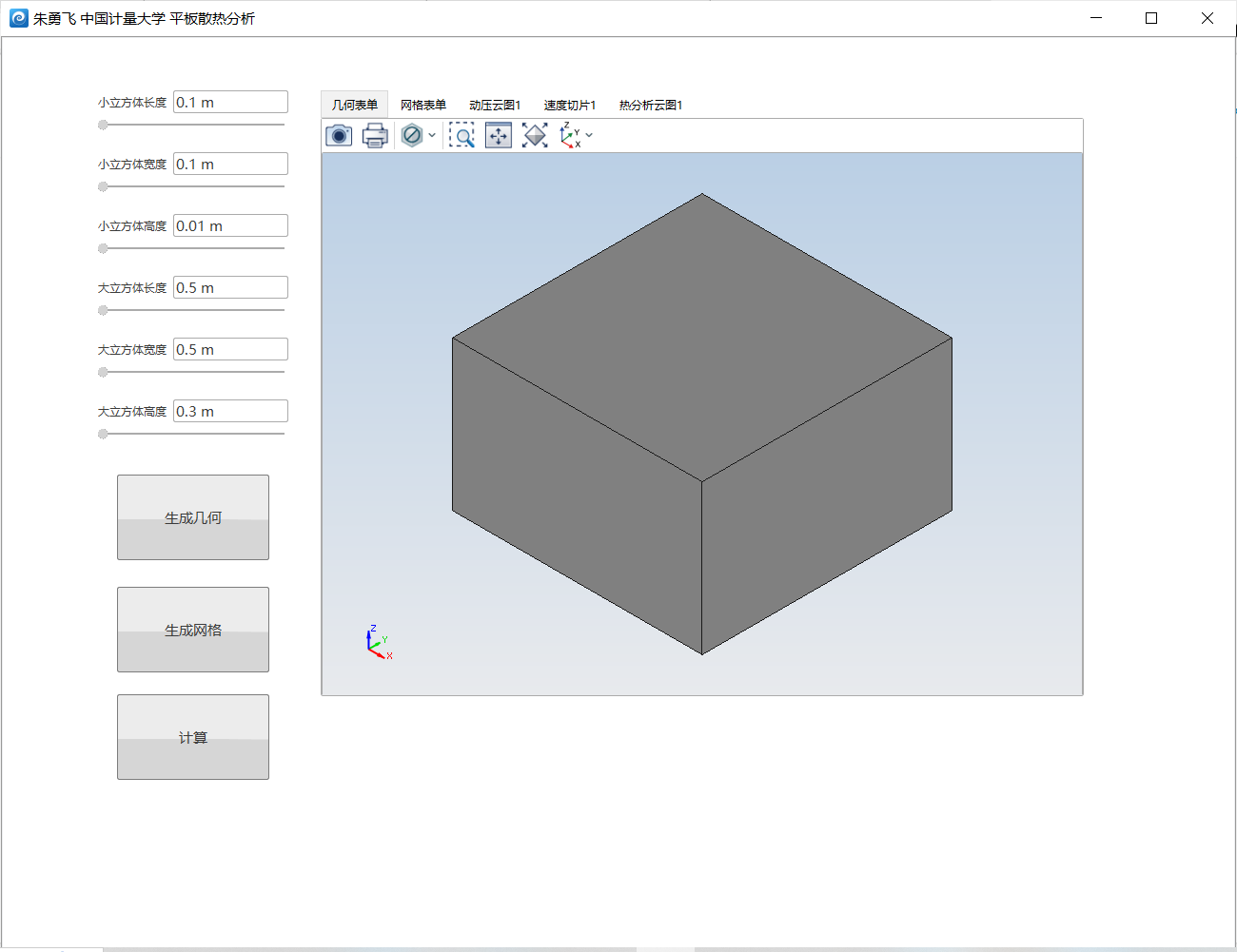Click the gray cube in the graphics view
The width and height of the screenshot is (1237, 952).
point(702,424)
